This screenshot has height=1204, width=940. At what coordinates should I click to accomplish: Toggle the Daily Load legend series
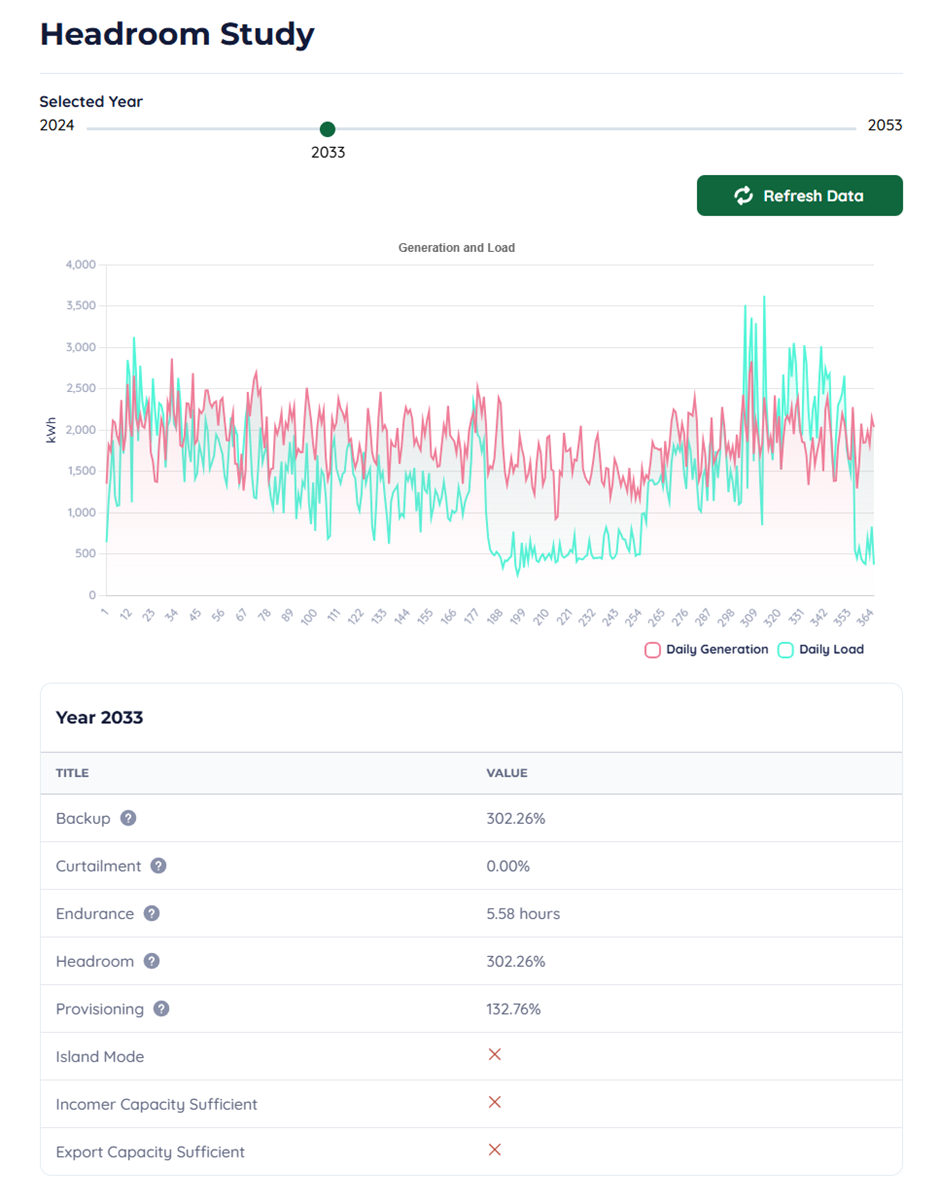point(821,650)
